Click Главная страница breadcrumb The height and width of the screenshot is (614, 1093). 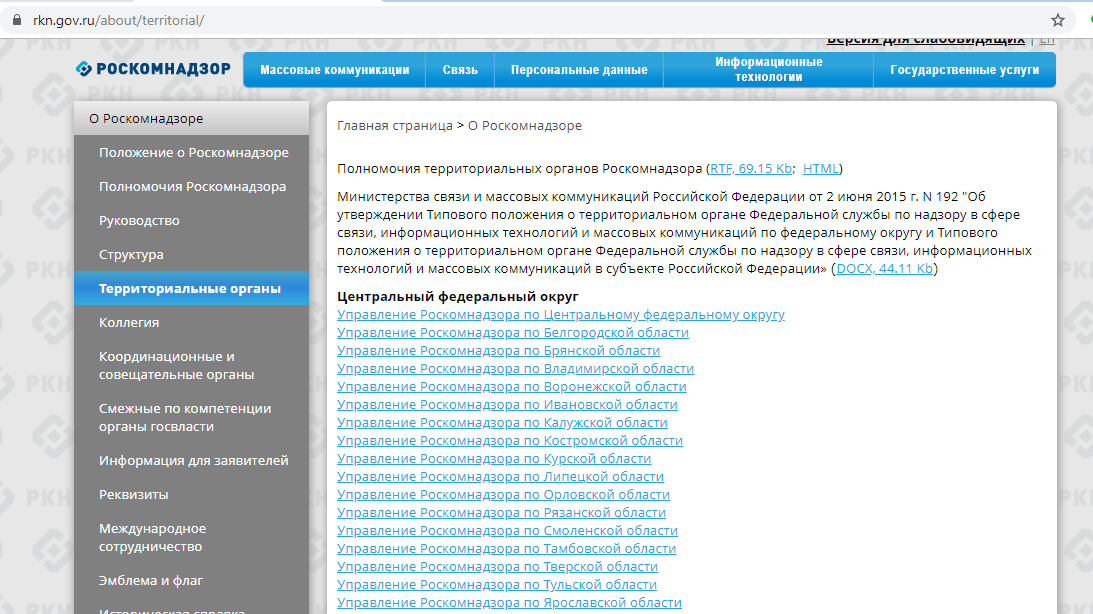tap(395, 126)
